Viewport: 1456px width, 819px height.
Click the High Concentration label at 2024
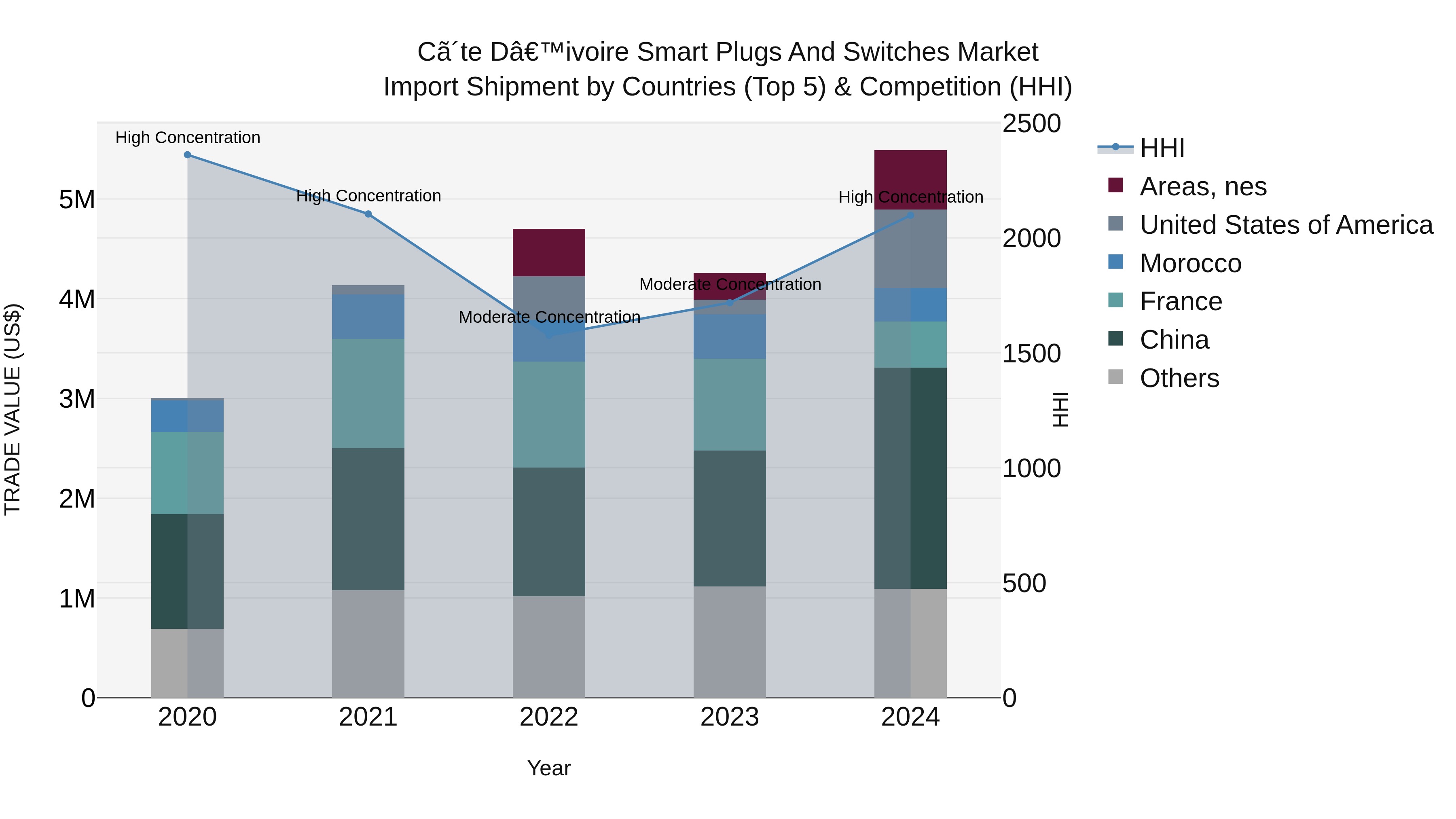[910, 197]
